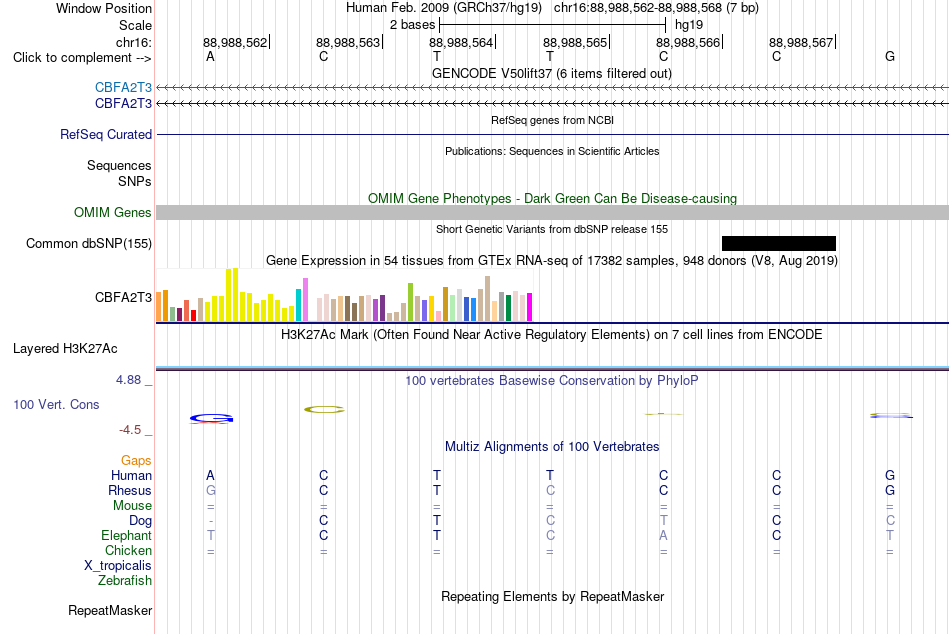
Task: Click the SNPs track label
Action: pos(135,181)
